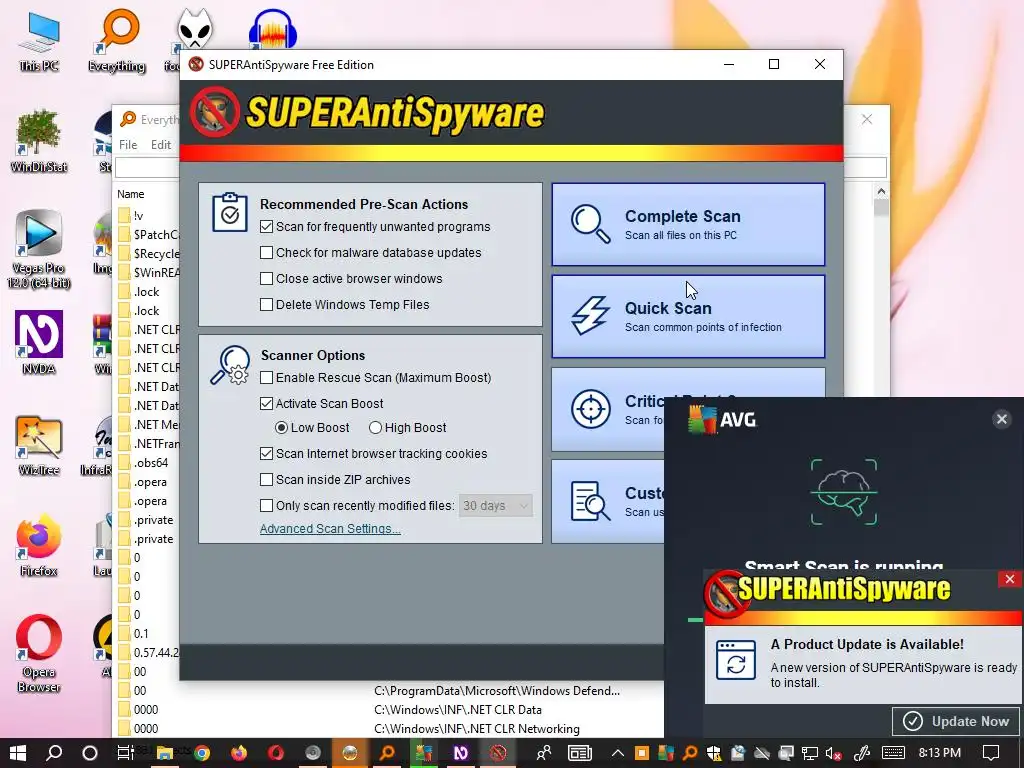Enable Rescue Scan (Maximum Boost)
The height and width of the screenshot is (768, 1024).
pos(266,377)
